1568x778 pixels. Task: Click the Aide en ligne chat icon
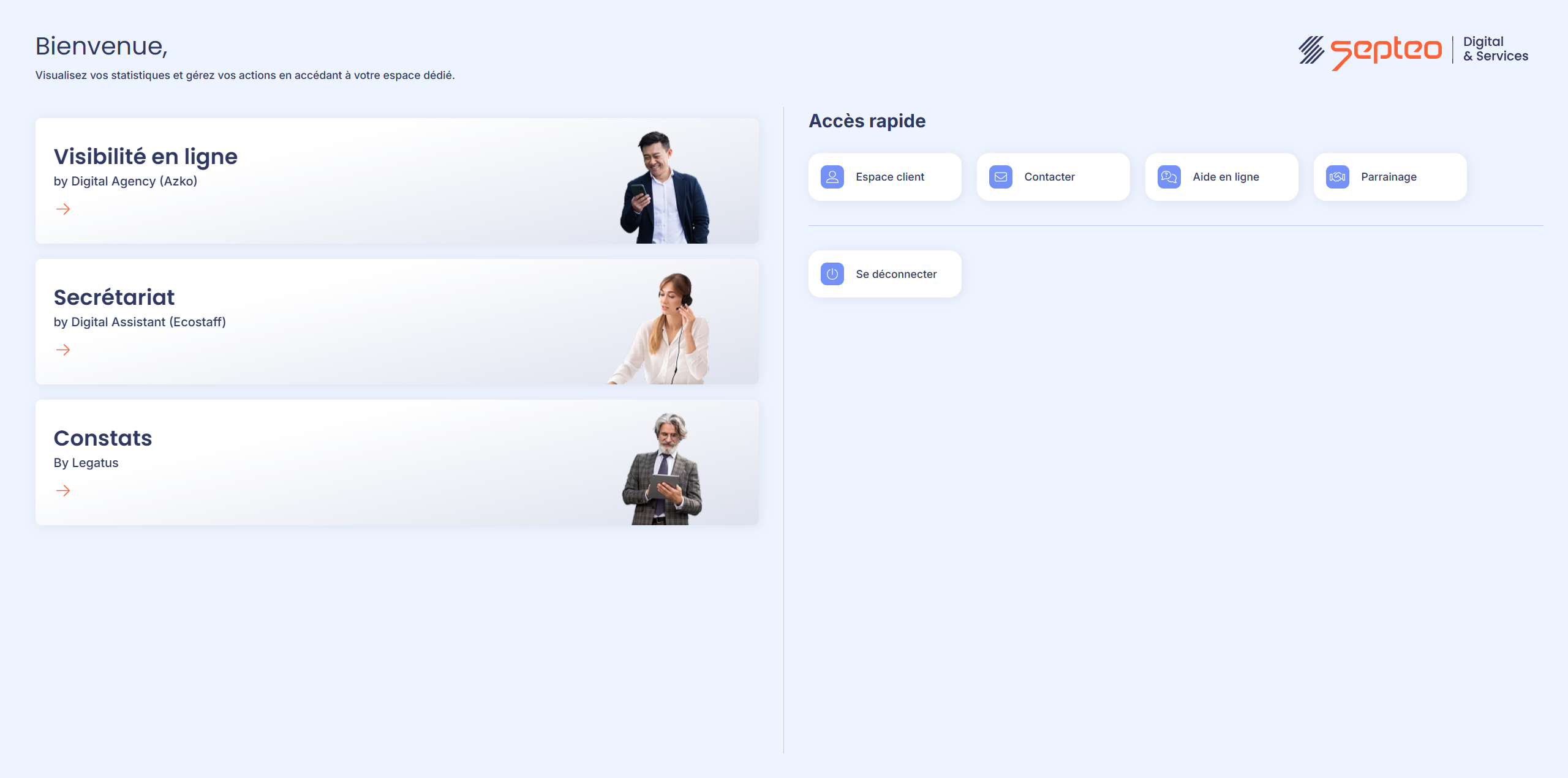pos(1169,177)
